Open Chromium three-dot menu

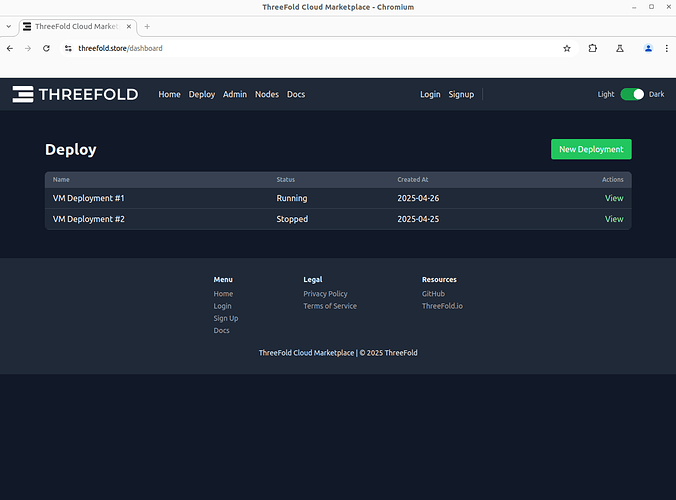[667, 48]
